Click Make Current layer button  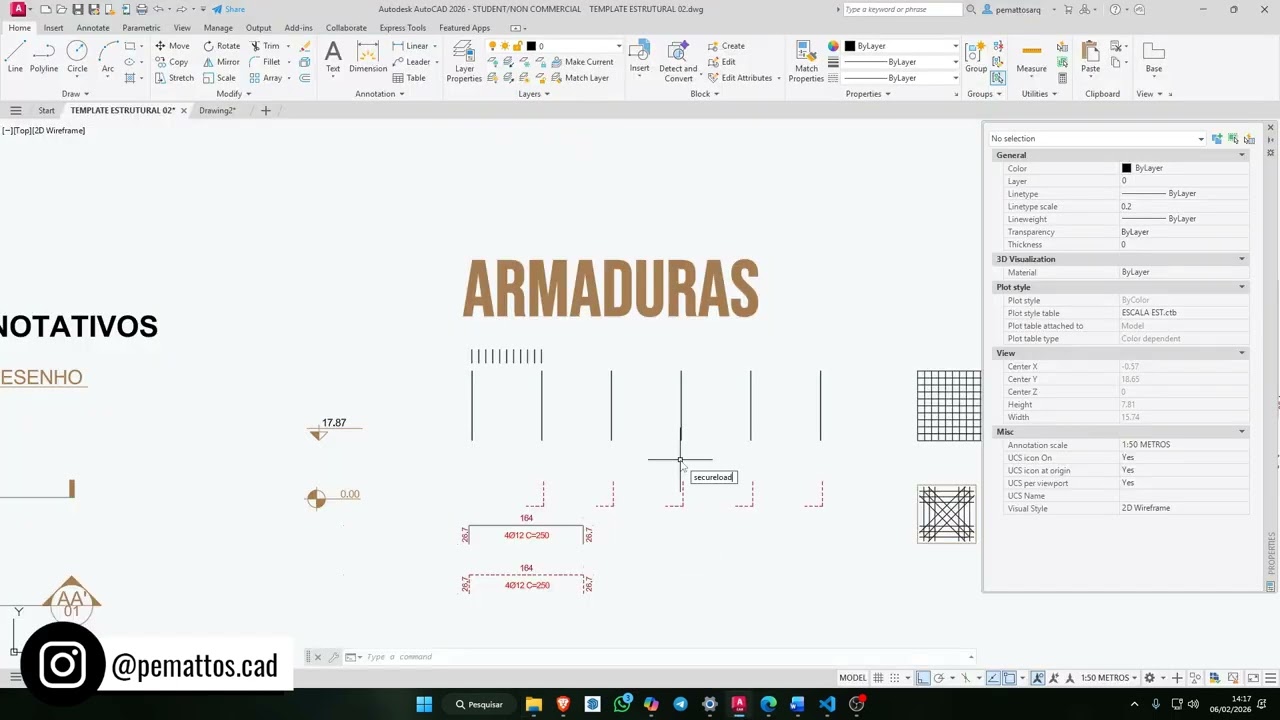pos(582,62)
